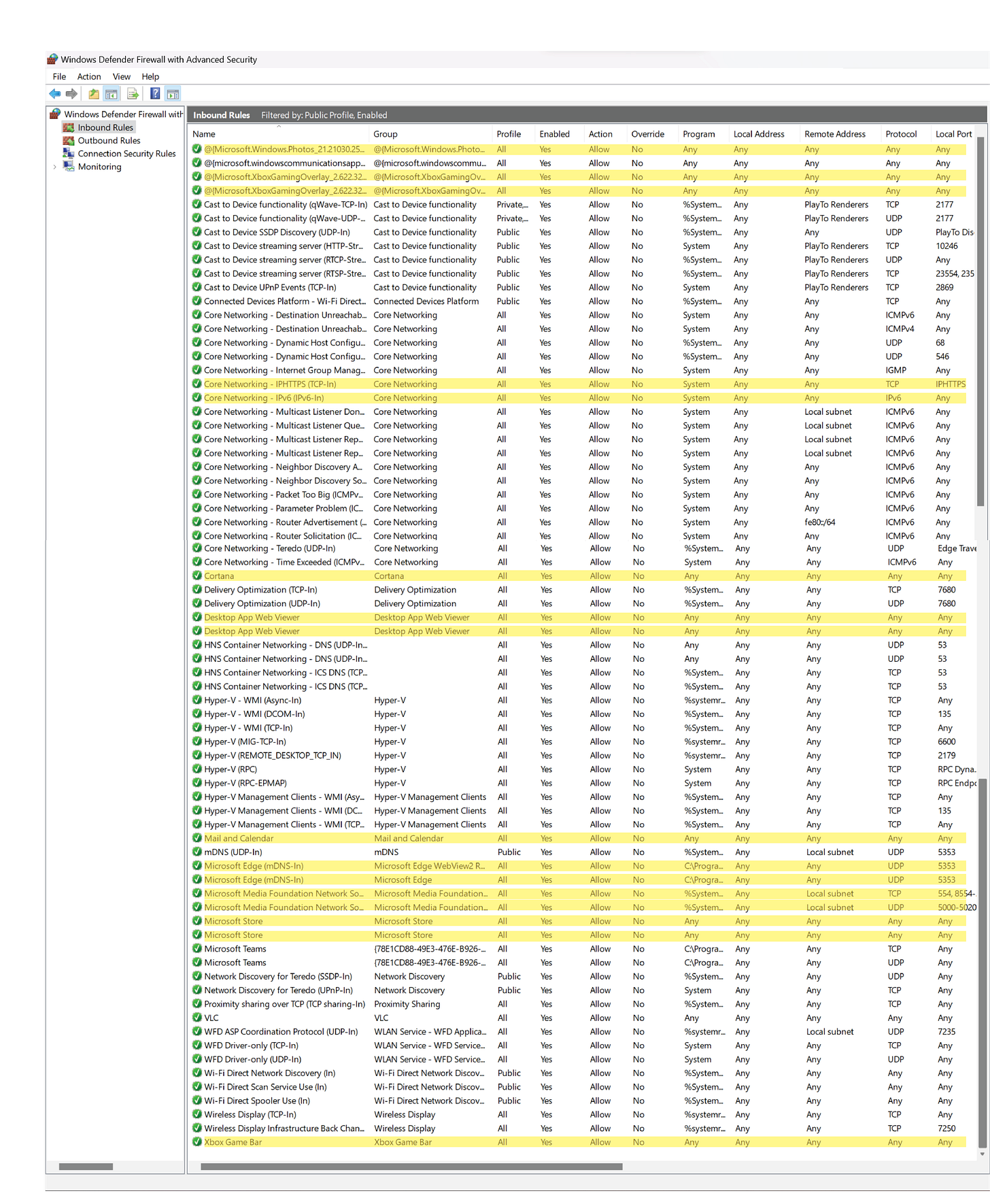
Task: Click green check icon of Mail and Calendar
Action: point(197,839)
